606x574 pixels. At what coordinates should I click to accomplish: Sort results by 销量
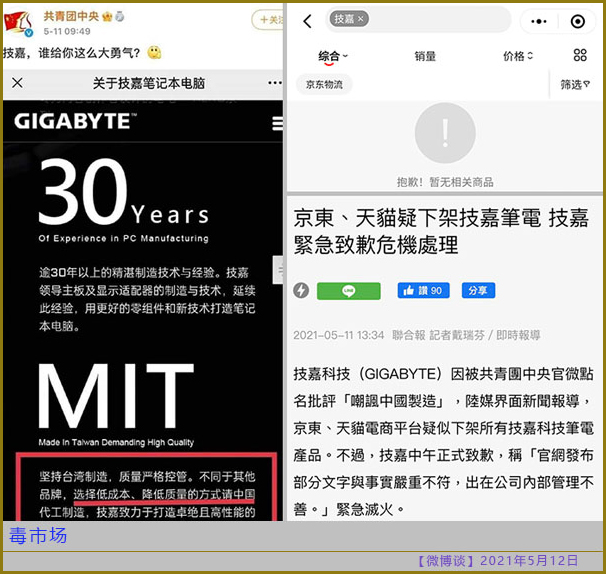point(425,56)
